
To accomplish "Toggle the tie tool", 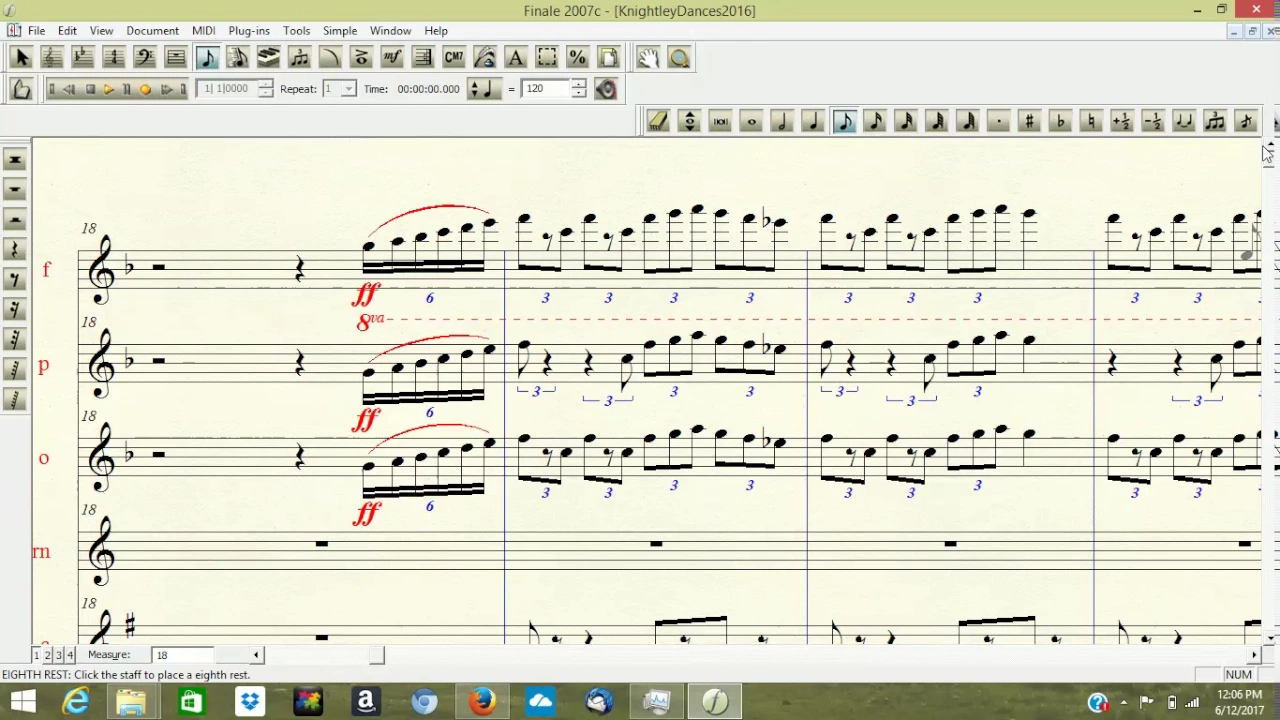I will [x=1184, y=121].
